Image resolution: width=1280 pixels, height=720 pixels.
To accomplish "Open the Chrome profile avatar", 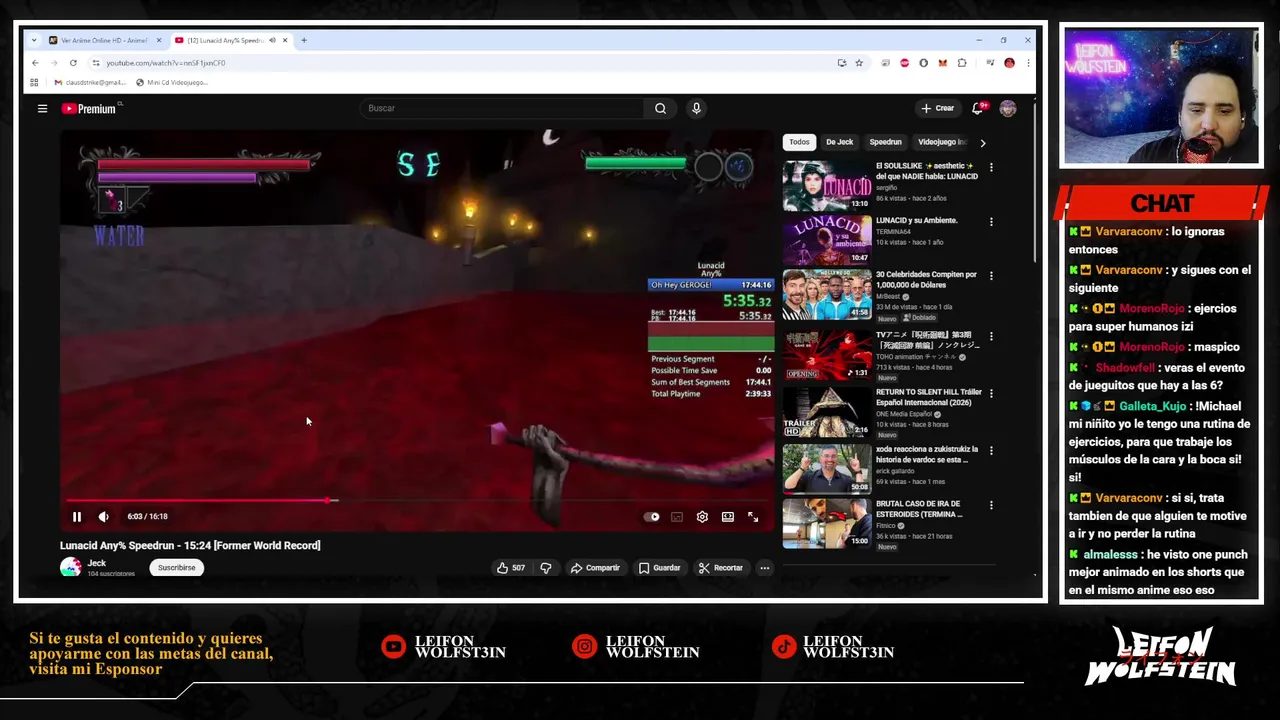I will 1009,62.
